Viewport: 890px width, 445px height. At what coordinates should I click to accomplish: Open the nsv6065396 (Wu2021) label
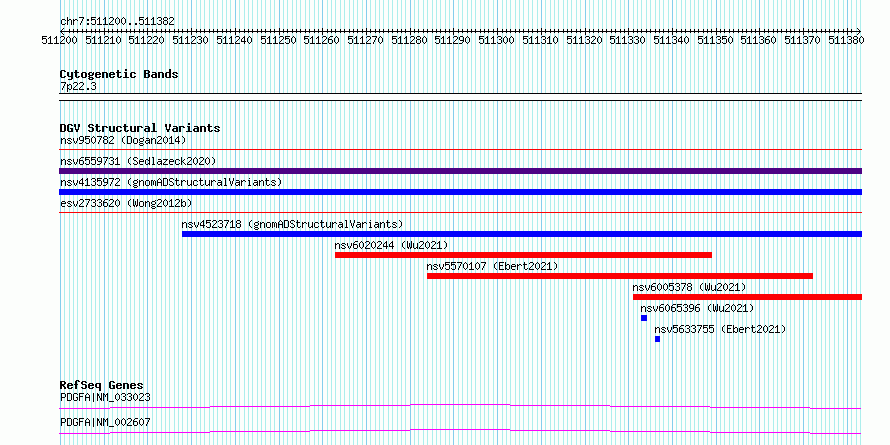[x=698, y=308]
